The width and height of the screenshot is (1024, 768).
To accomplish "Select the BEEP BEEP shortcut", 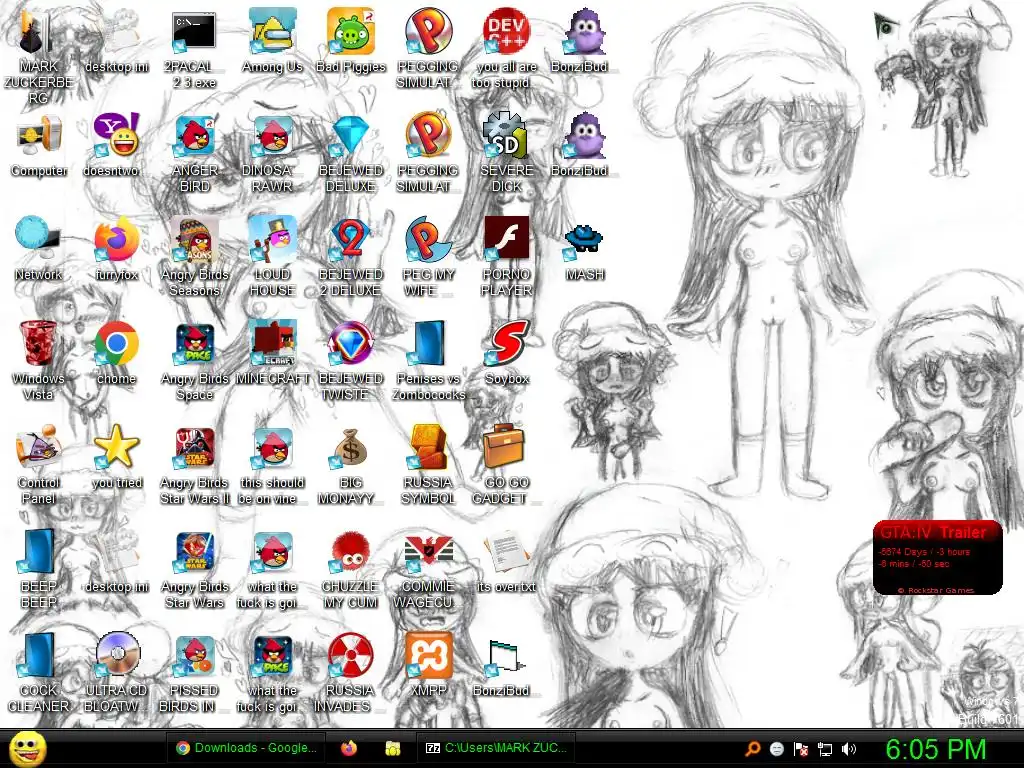I will [x=38, y=552].
